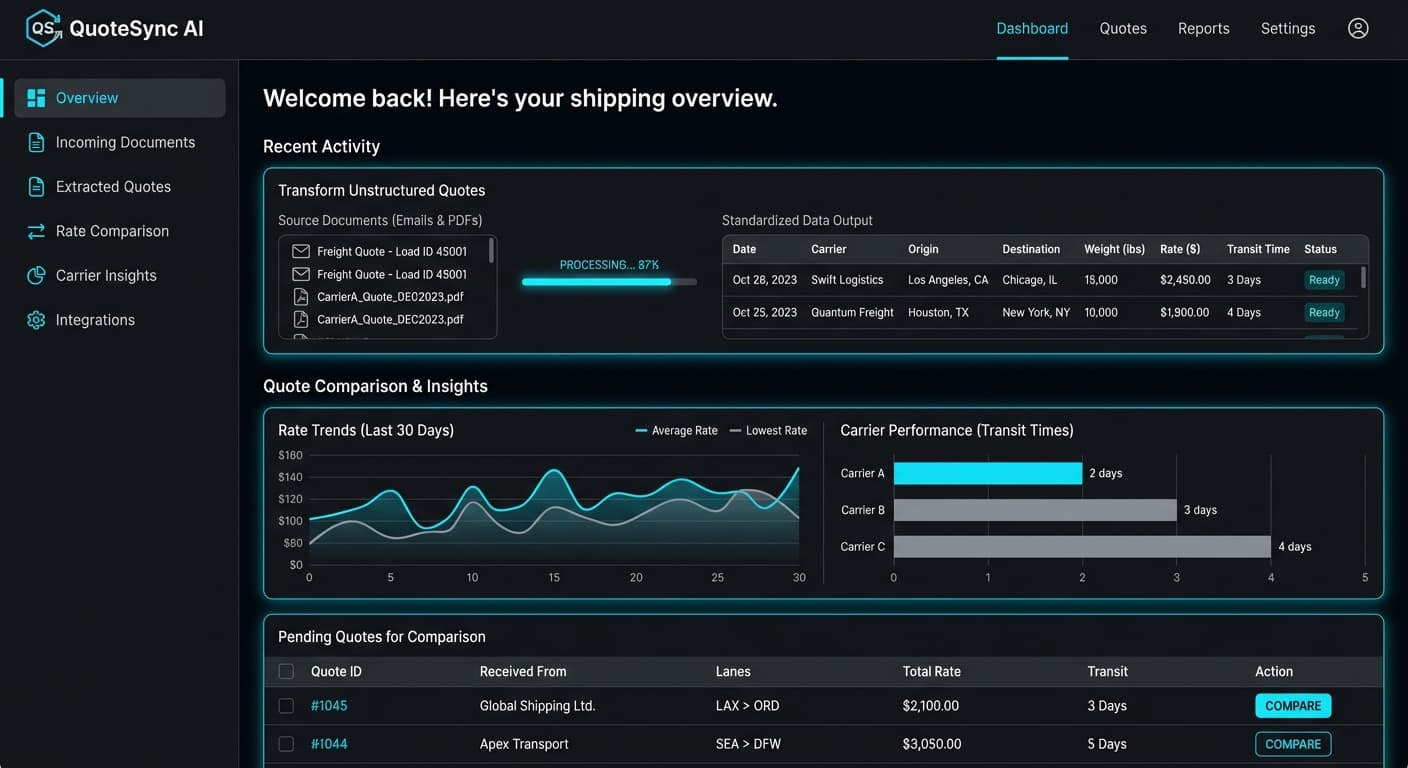Open the Integrations settings icon
The width and height of the screenshot is (1408, 768).
tap(37, 319)
